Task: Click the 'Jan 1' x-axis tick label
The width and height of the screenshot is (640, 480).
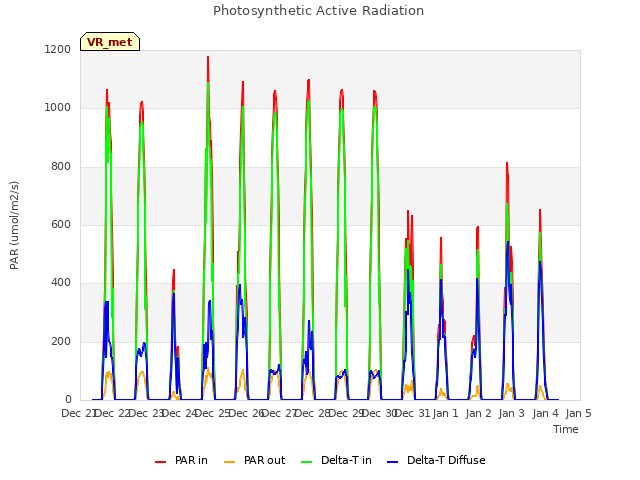Action: pos(445,413)
